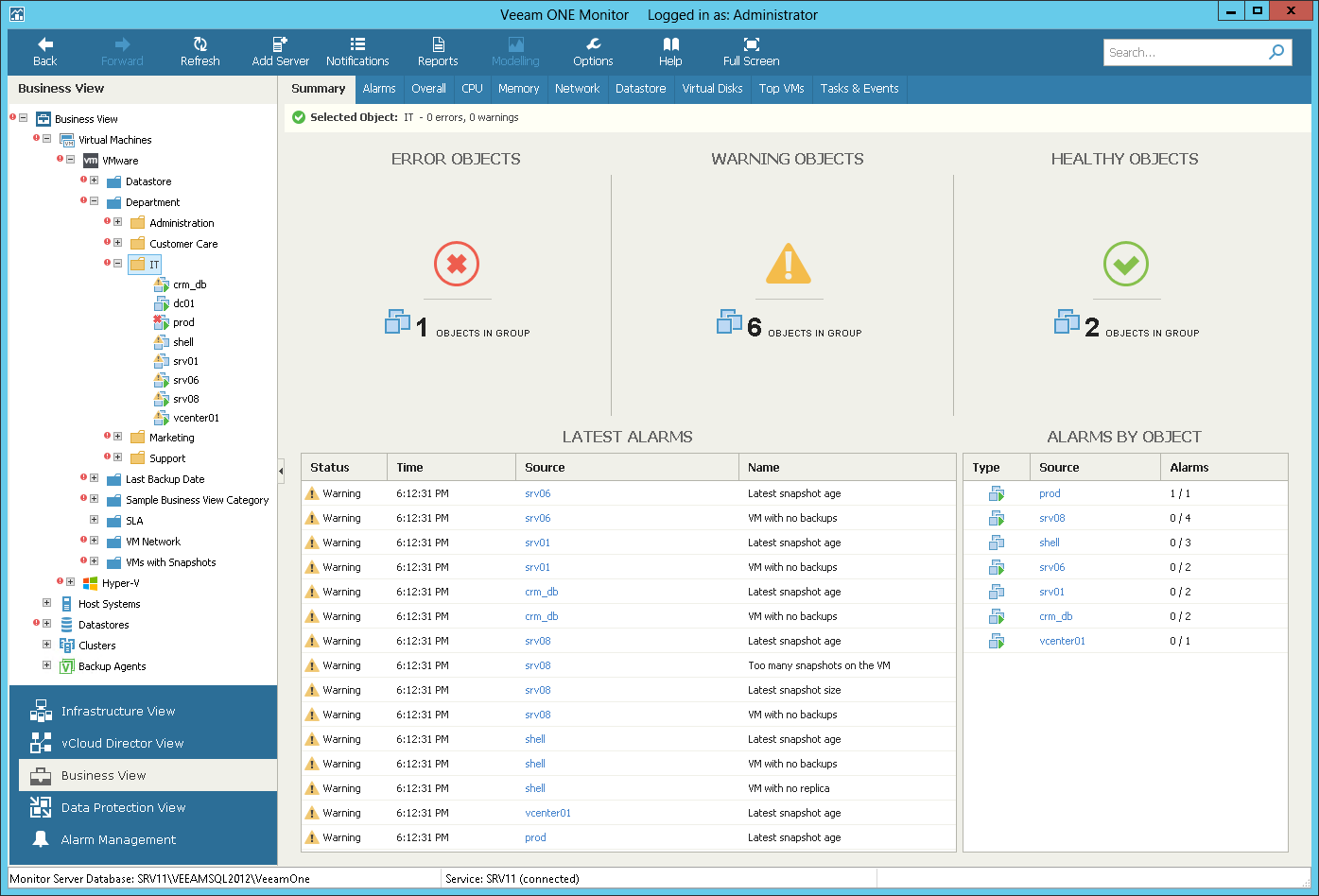
Task: Click the search magnifier icon
Action: [x=1276, y=52]
